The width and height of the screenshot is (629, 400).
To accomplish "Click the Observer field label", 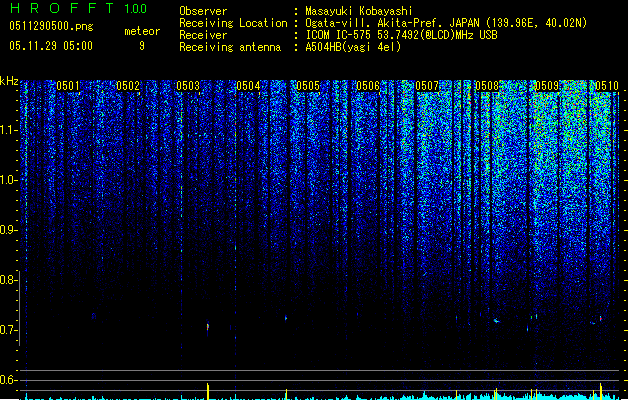I will coord(203,11).
